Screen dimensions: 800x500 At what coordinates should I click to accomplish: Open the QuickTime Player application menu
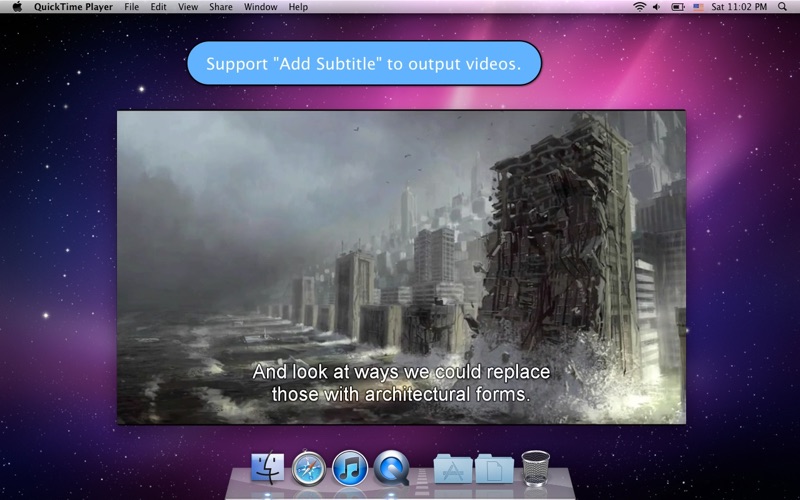point(73,7)
